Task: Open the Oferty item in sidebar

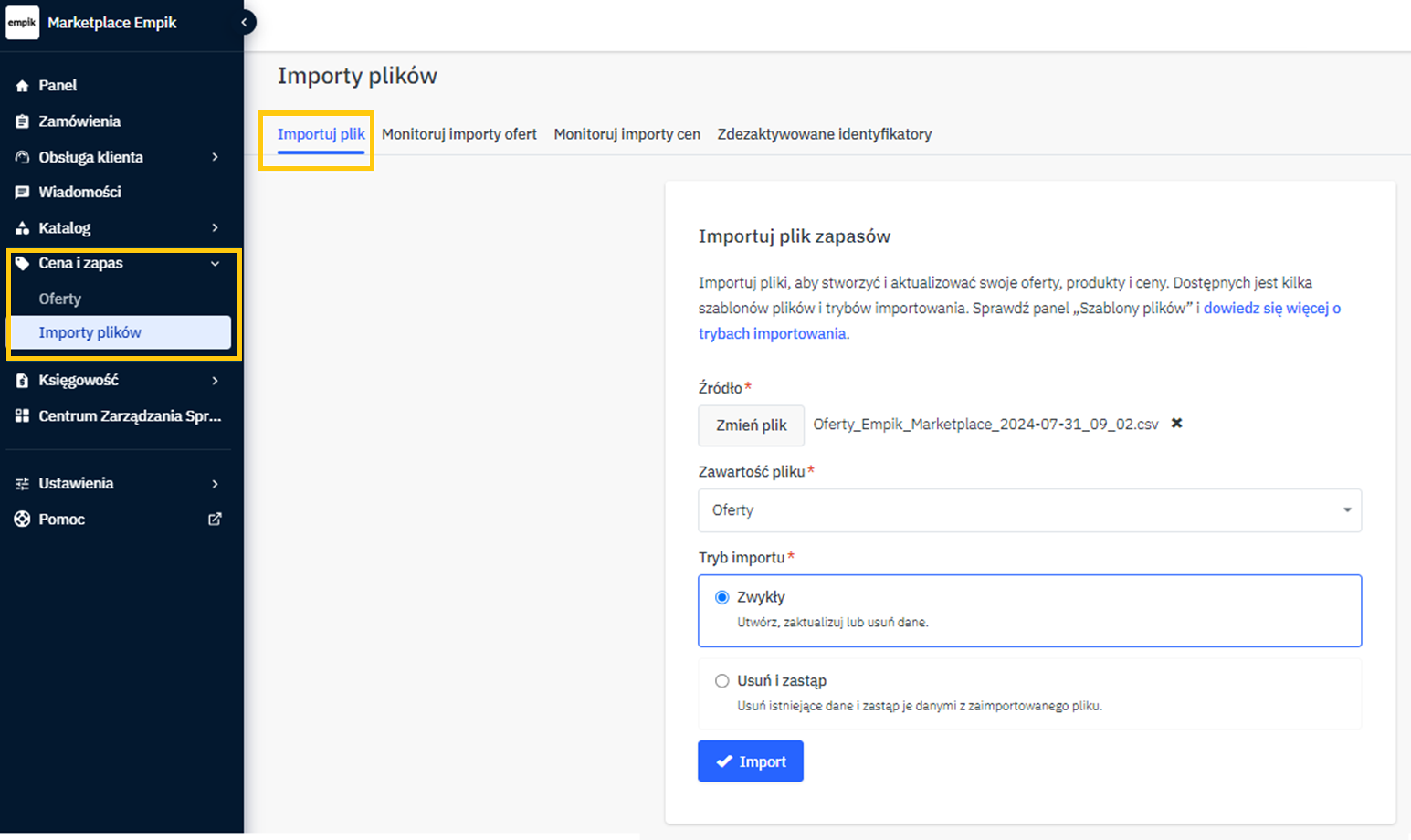Action: pyautogui.click(x=60, y=299)
